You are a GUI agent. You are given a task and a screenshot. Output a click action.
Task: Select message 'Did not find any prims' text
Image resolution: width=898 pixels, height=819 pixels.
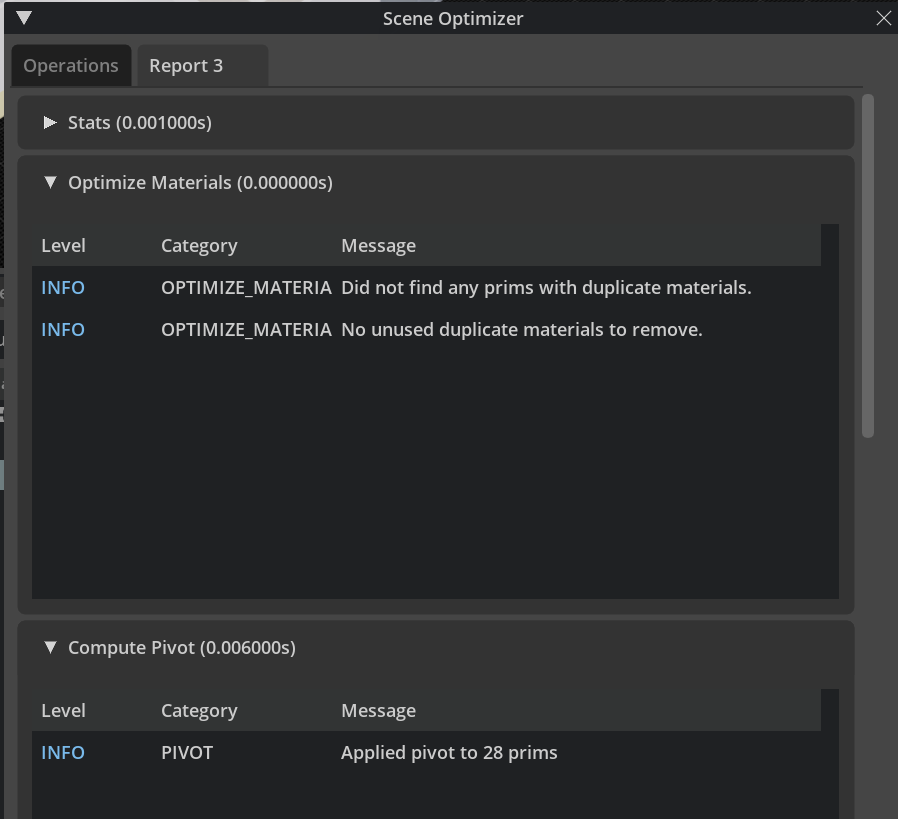pyautogui.click(x=546, y=288)
